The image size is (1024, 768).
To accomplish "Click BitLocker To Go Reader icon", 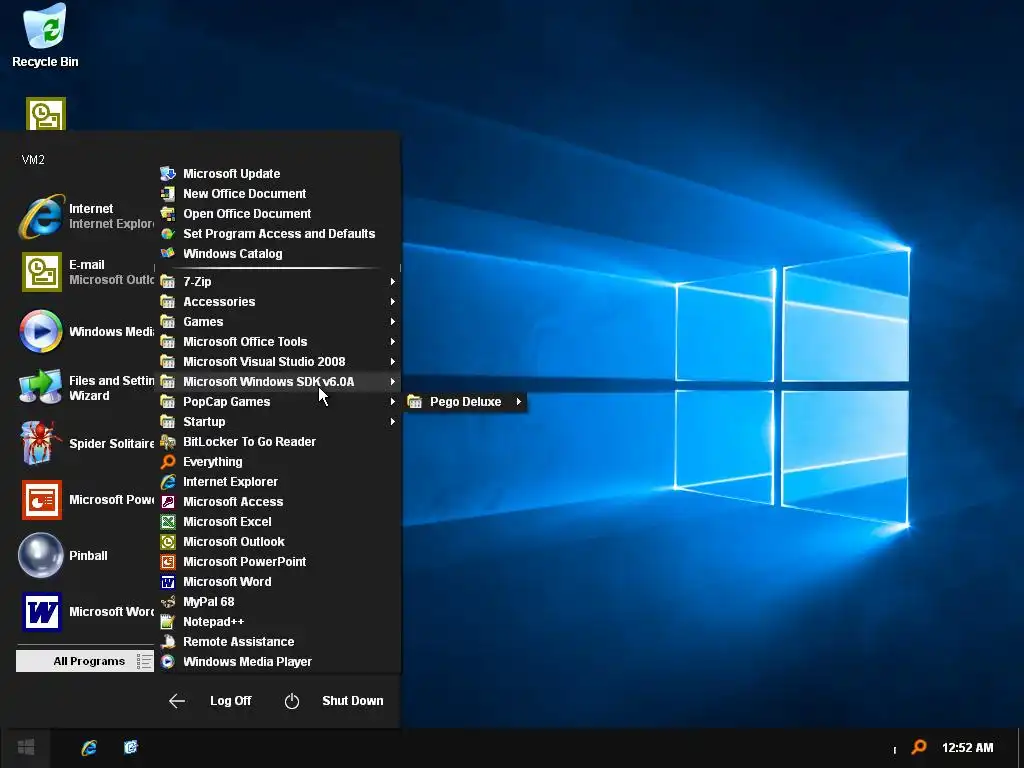I will [168, 442].
